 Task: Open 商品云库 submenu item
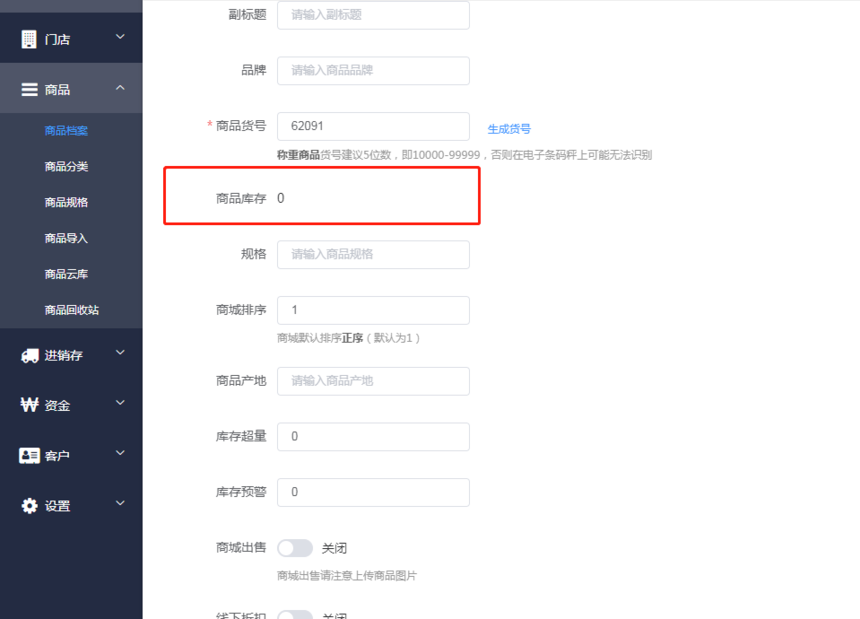66,274
